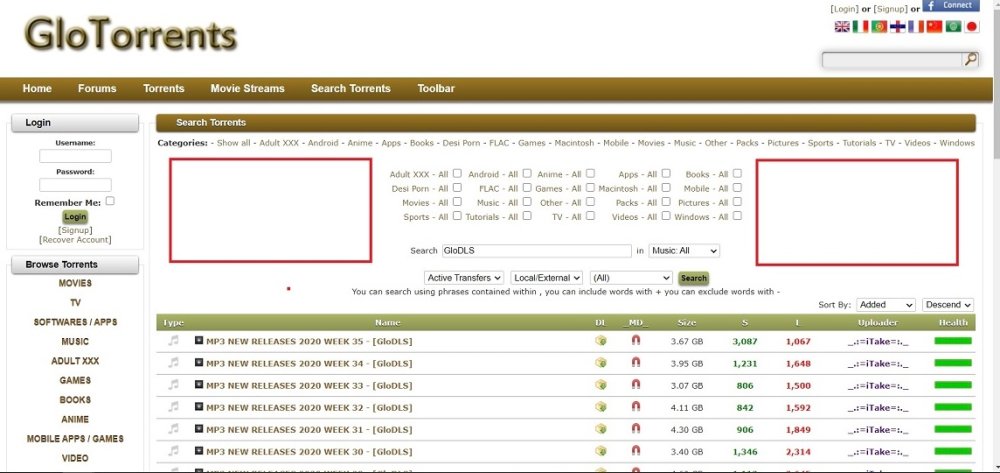Open the Movie Streams menu item
The image size is (1000, 473).
point(247,89)
